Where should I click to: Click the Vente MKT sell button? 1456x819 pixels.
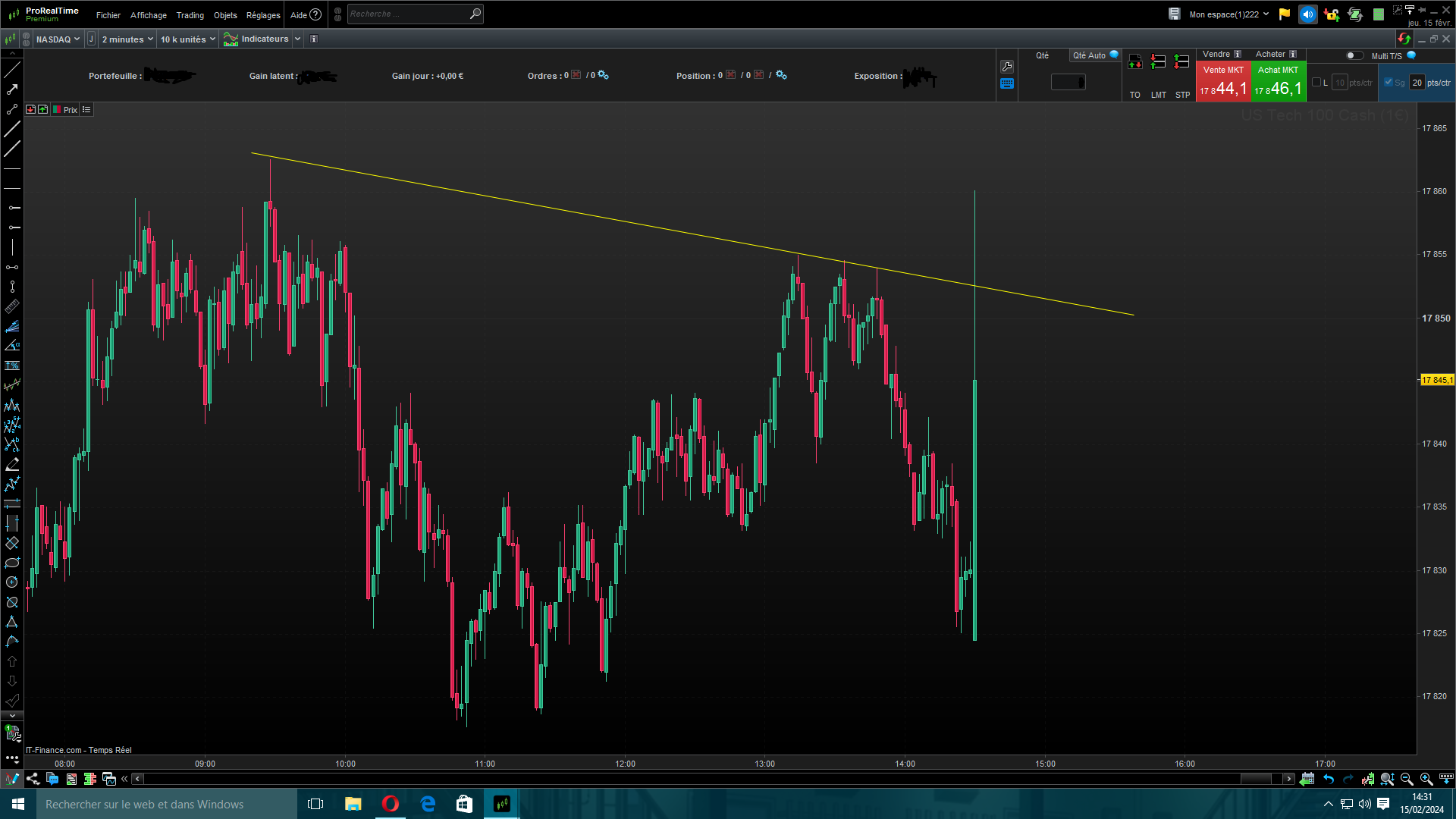(x=1223, y=82)
